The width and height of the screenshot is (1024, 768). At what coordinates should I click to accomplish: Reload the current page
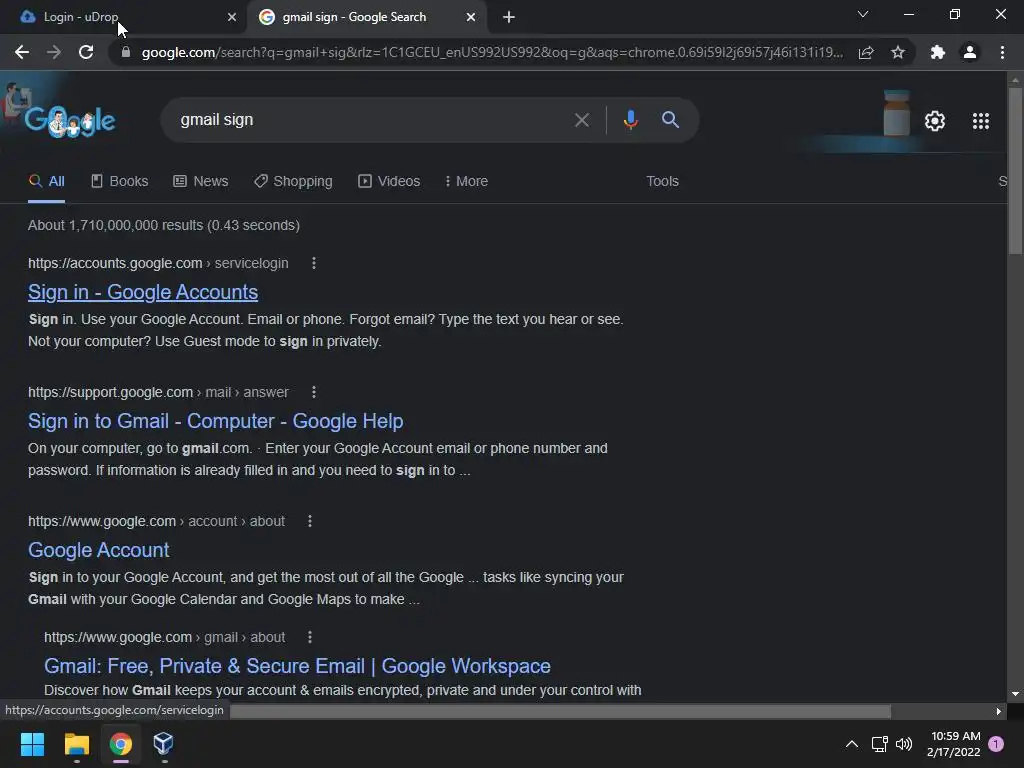point(86,52)
